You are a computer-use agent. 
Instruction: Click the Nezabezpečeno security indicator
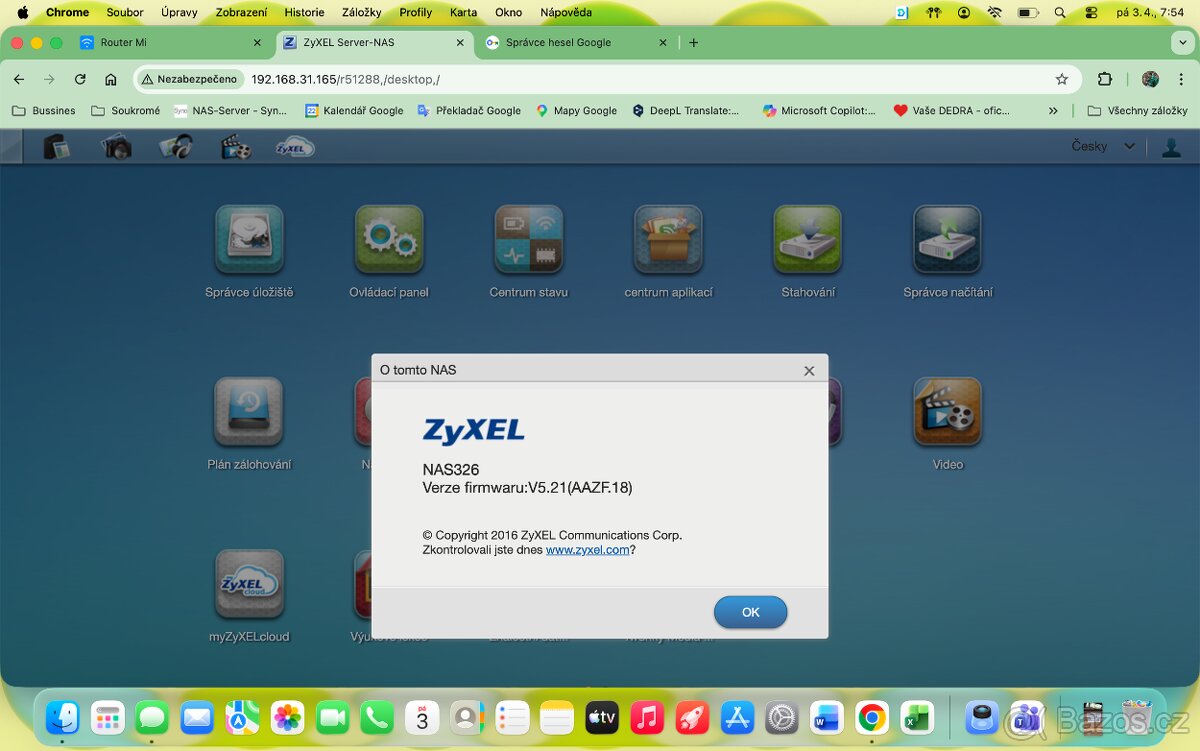pyautogui.click(x=190, y=79)
